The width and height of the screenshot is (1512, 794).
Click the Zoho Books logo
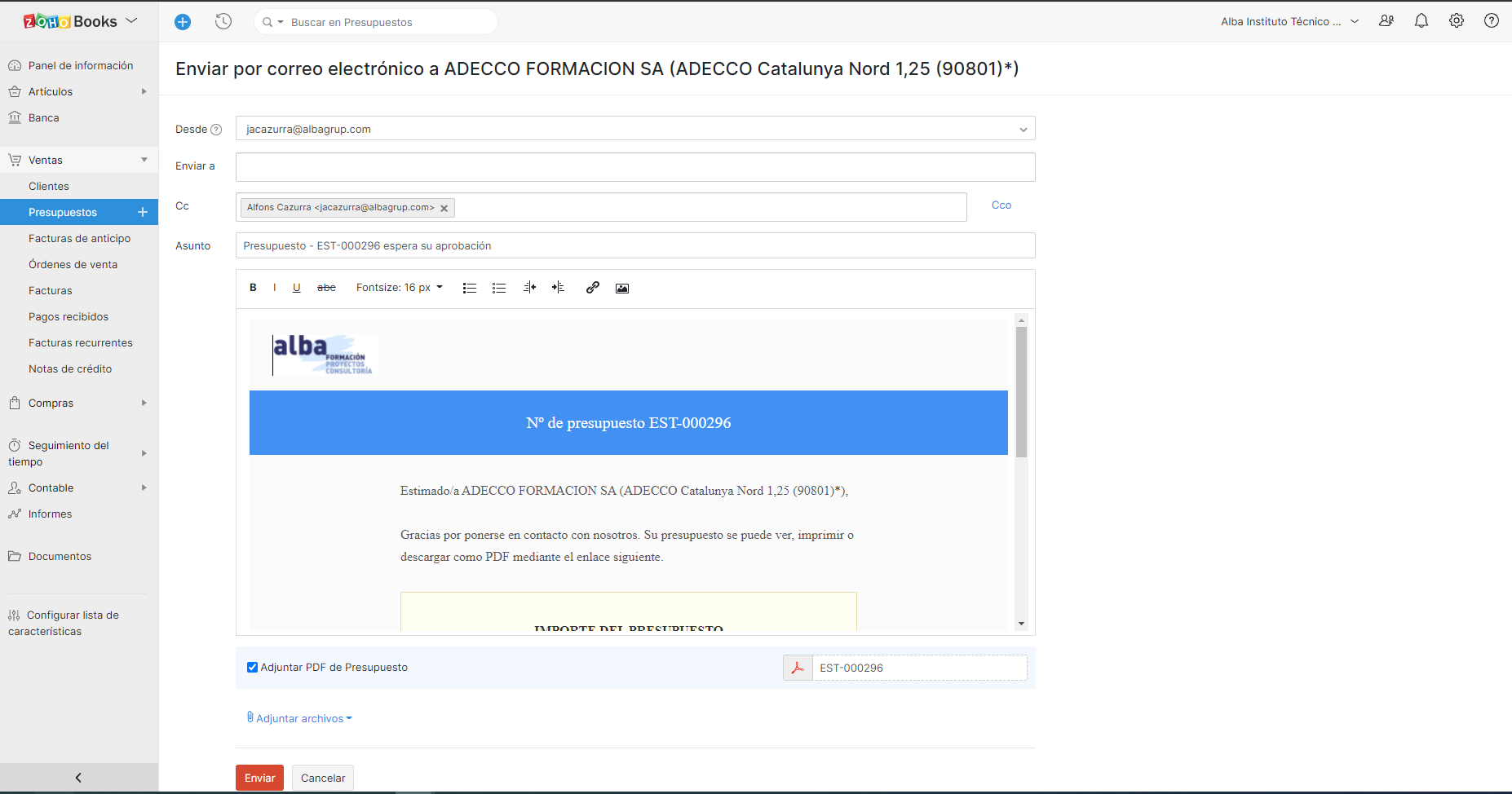71,21
